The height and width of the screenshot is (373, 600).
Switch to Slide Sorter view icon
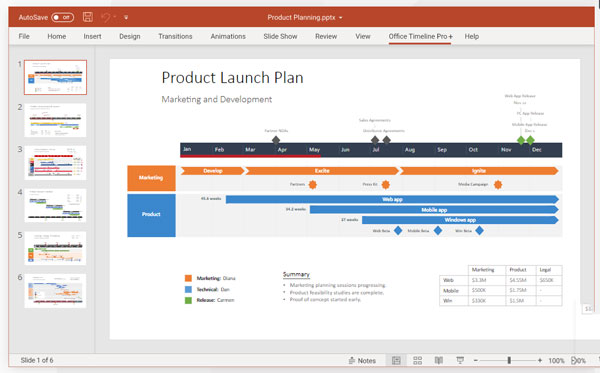(x=417, y=360)
